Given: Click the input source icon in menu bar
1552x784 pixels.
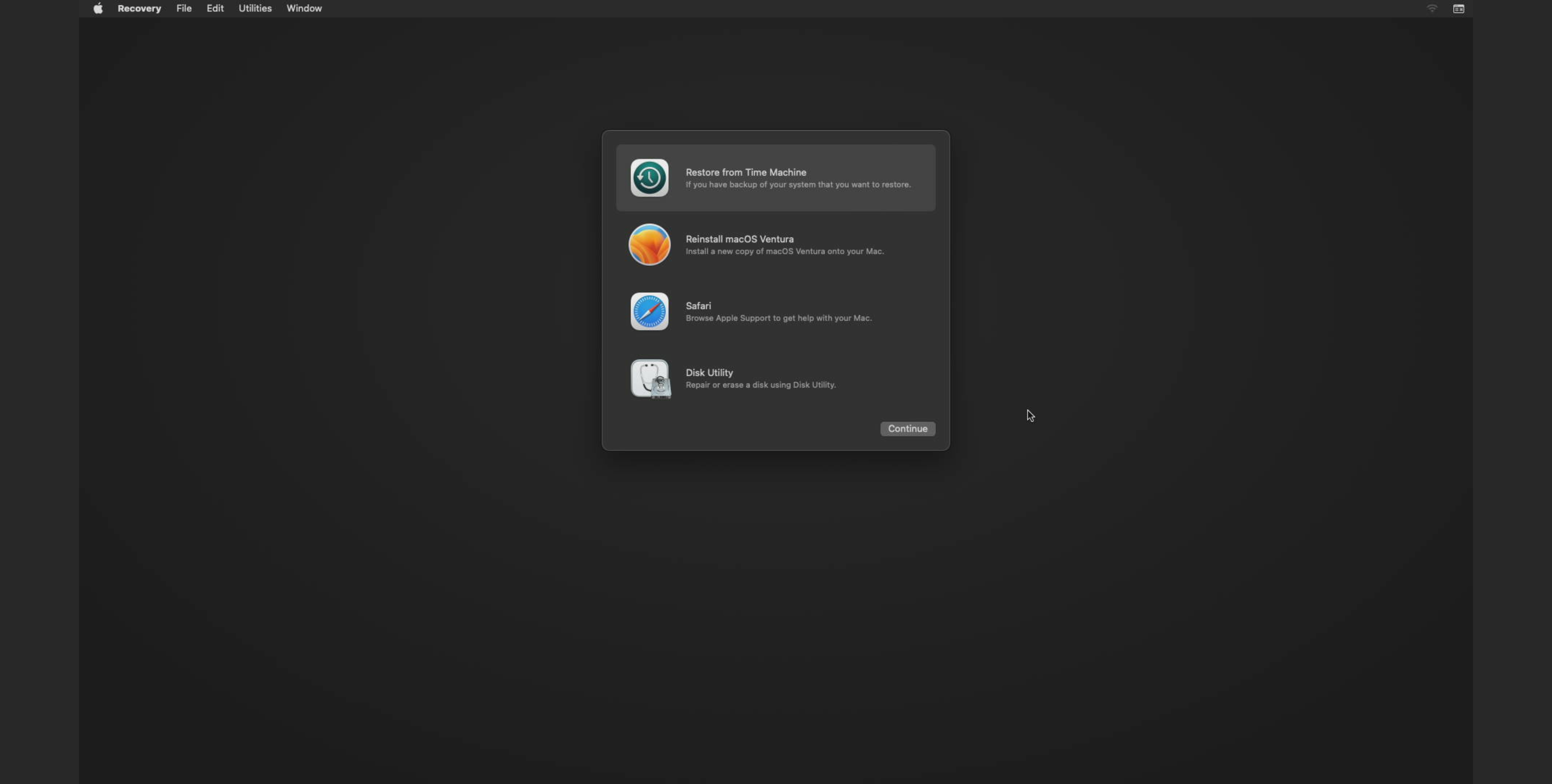Looking at the screenshot, I should [1459, 8].
